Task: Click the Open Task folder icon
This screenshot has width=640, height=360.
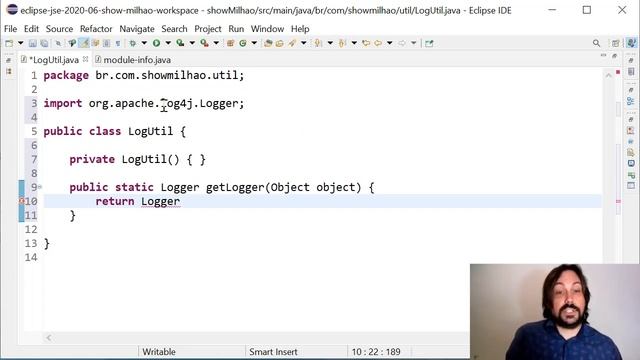Action: click(x=280, y=43)
